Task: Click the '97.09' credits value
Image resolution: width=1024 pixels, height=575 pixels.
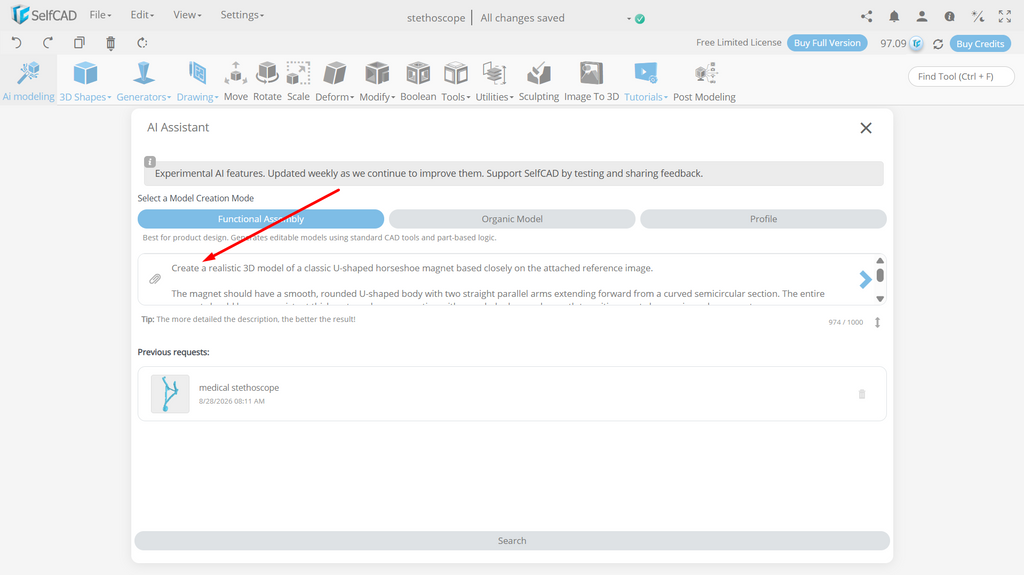Action: (893, 43)
